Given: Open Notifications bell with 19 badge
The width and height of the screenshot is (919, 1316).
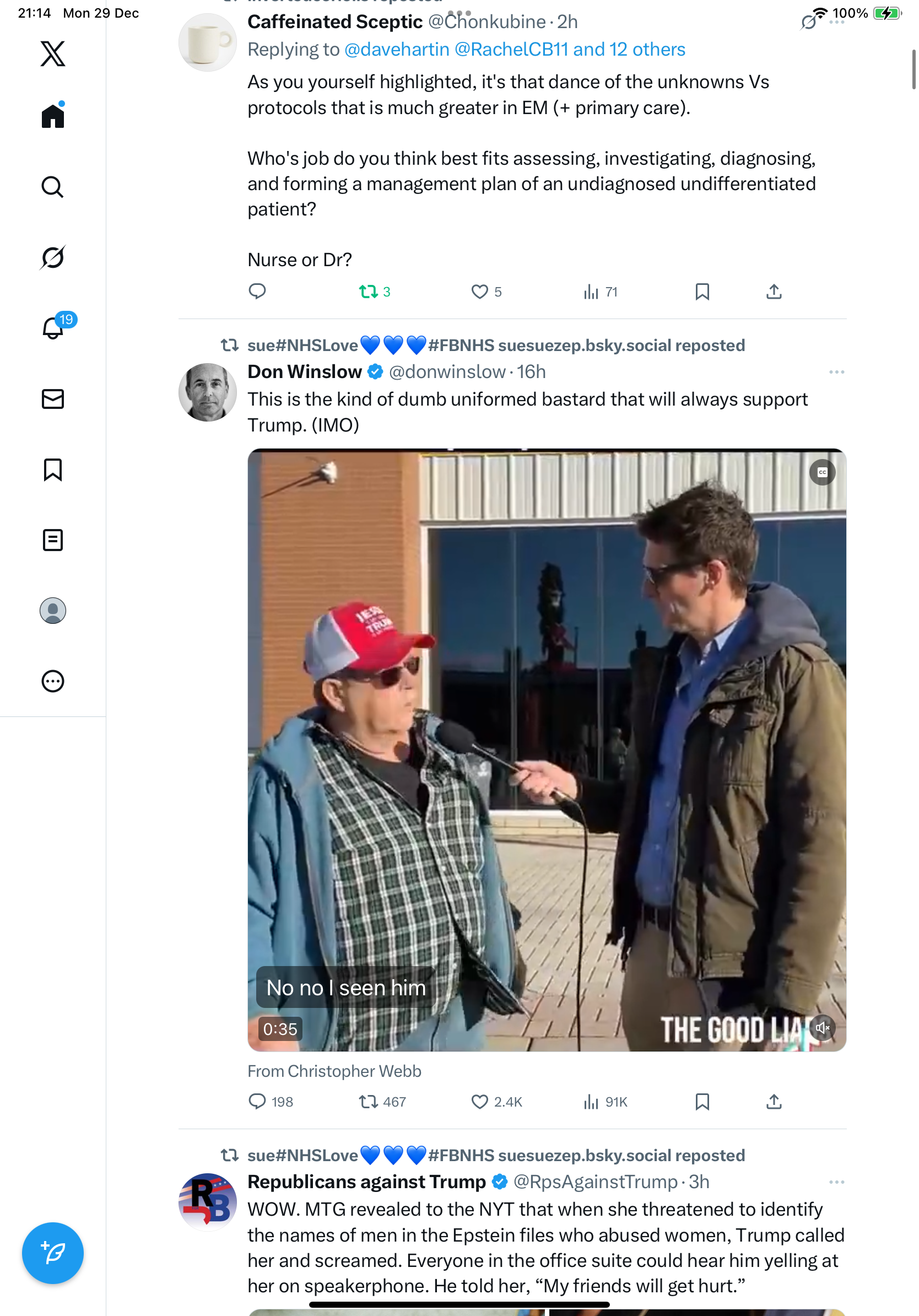Looking at the screenshot, I should point(53,328).
